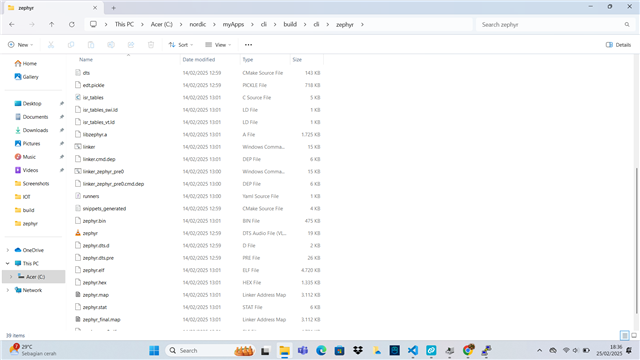
Task: Open Google Chrome from taskbar
Action: [468, 350]
